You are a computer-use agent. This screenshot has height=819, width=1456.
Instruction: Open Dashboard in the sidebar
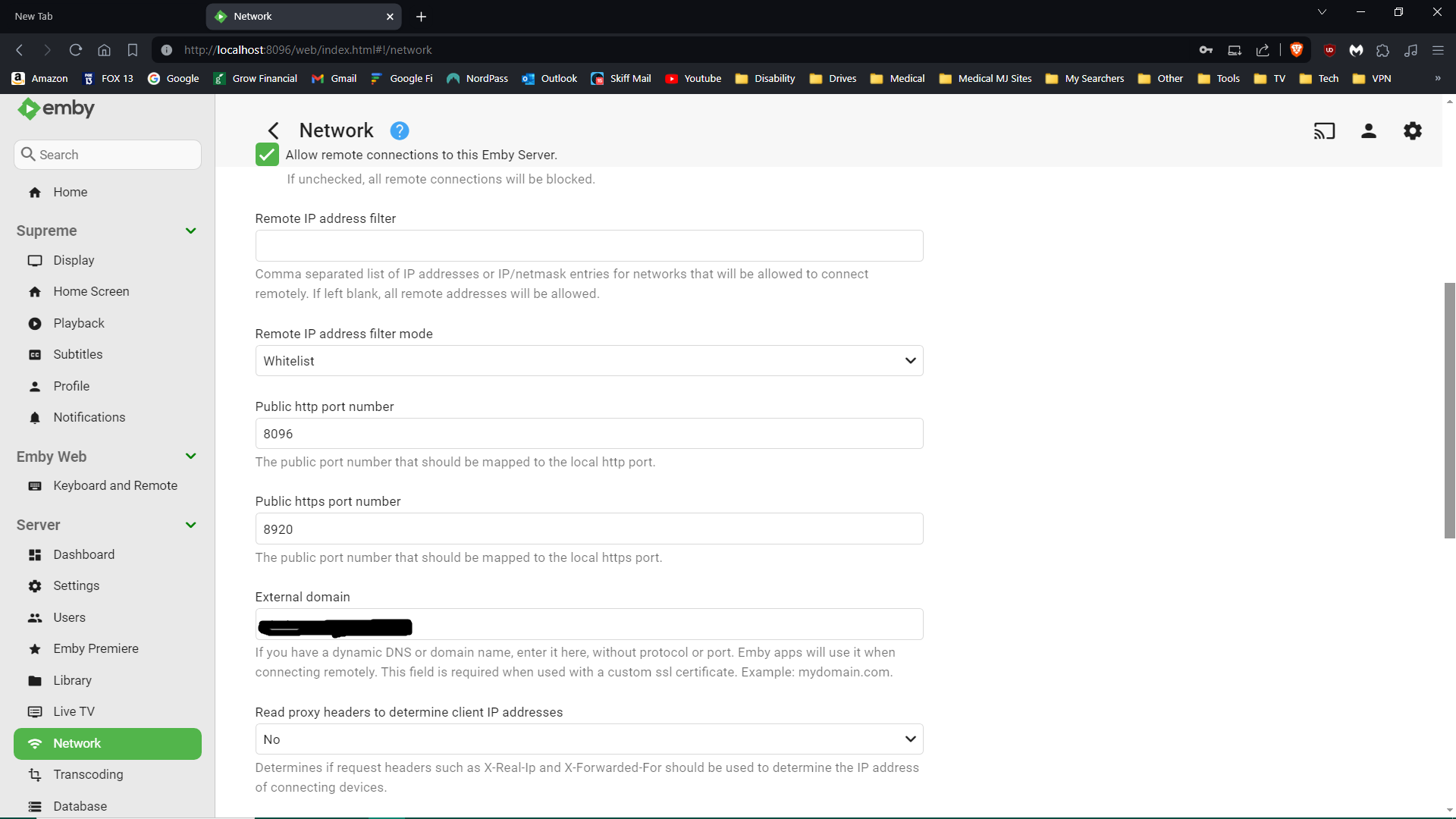(83, 554)
